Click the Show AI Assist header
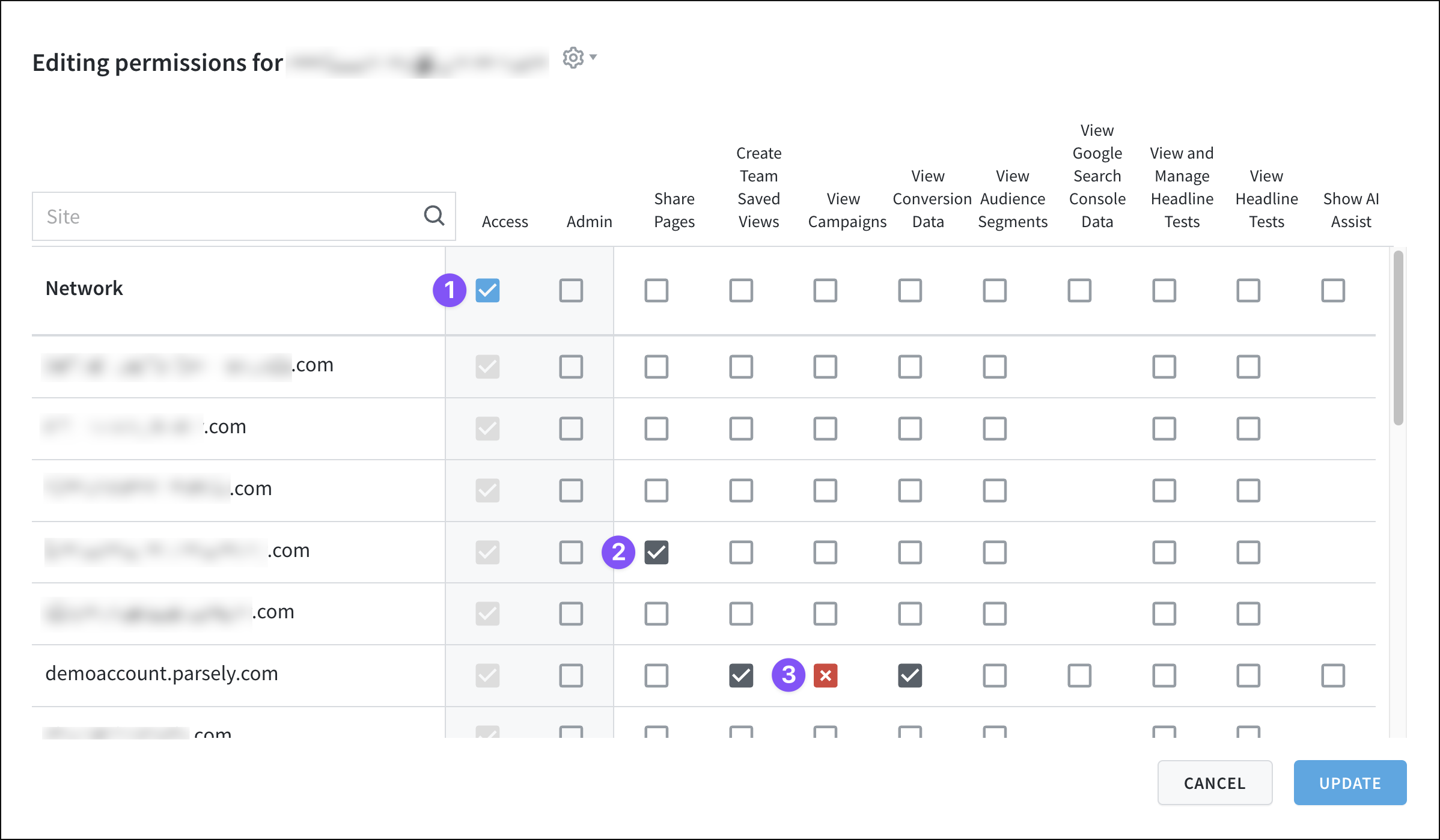 coord(1351,210)
